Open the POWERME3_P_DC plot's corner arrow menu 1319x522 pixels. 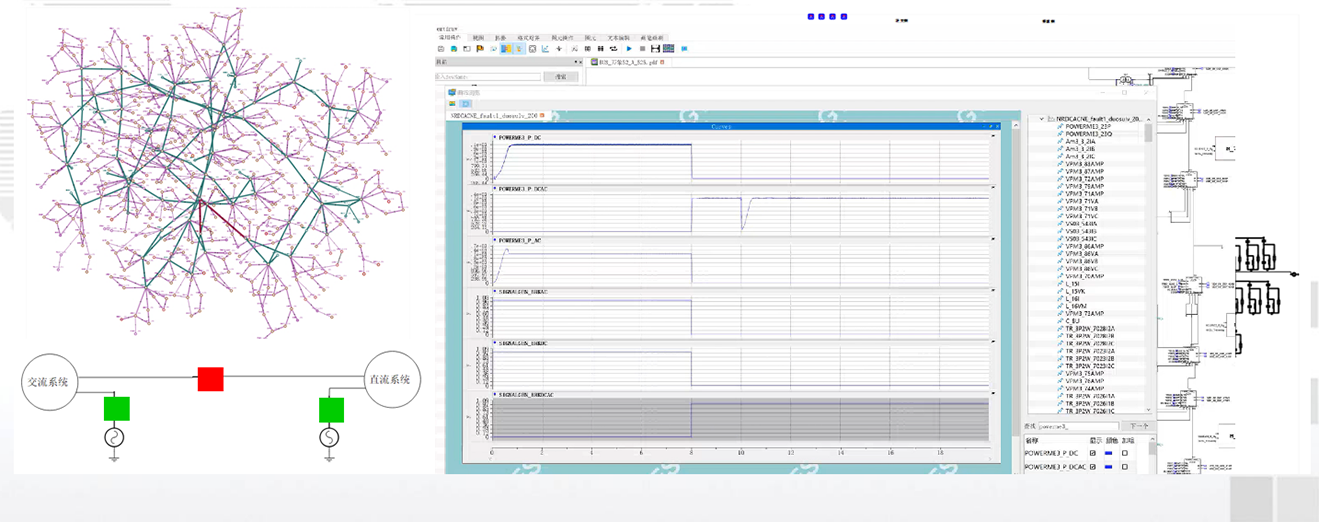click(991, 137)
